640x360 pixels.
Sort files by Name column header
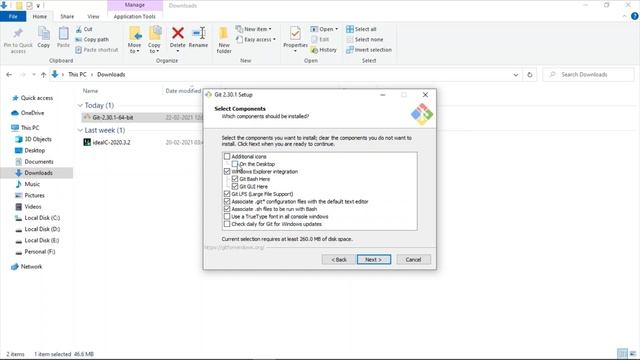90,91
